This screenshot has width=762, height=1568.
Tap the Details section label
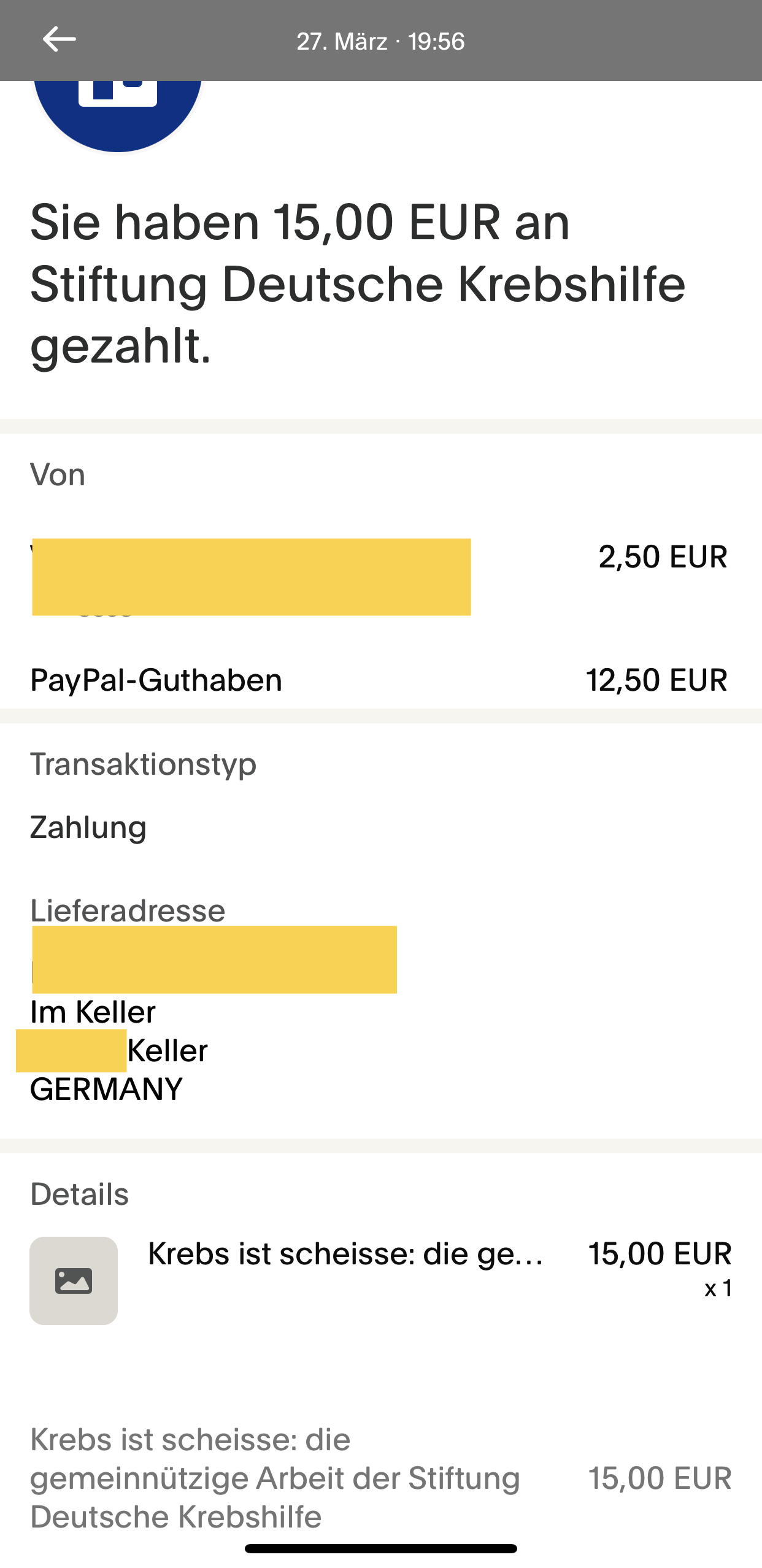[x=80, y=1194]
